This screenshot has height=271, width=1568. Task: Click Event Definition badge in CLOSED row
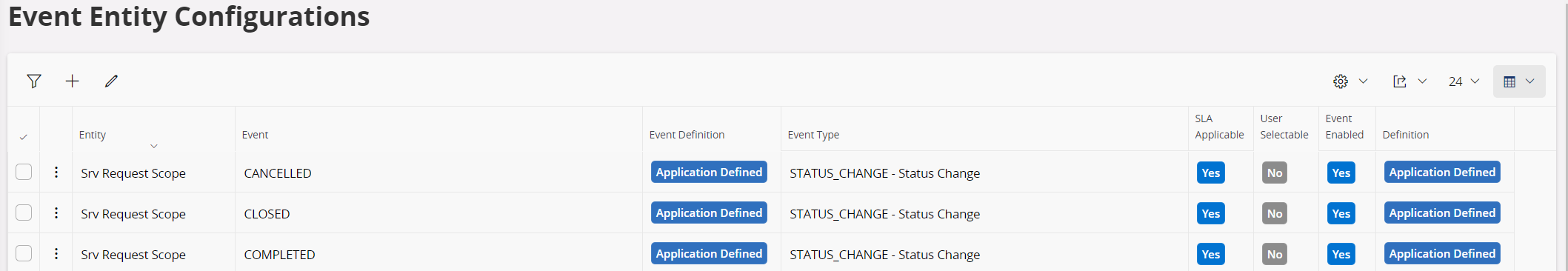(709, 213)
